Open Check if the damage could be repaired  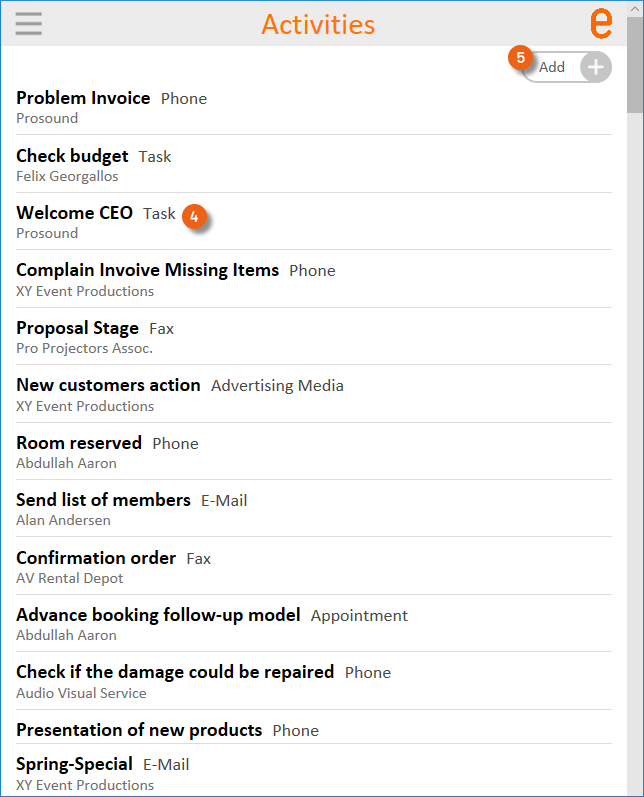(175, 672)
